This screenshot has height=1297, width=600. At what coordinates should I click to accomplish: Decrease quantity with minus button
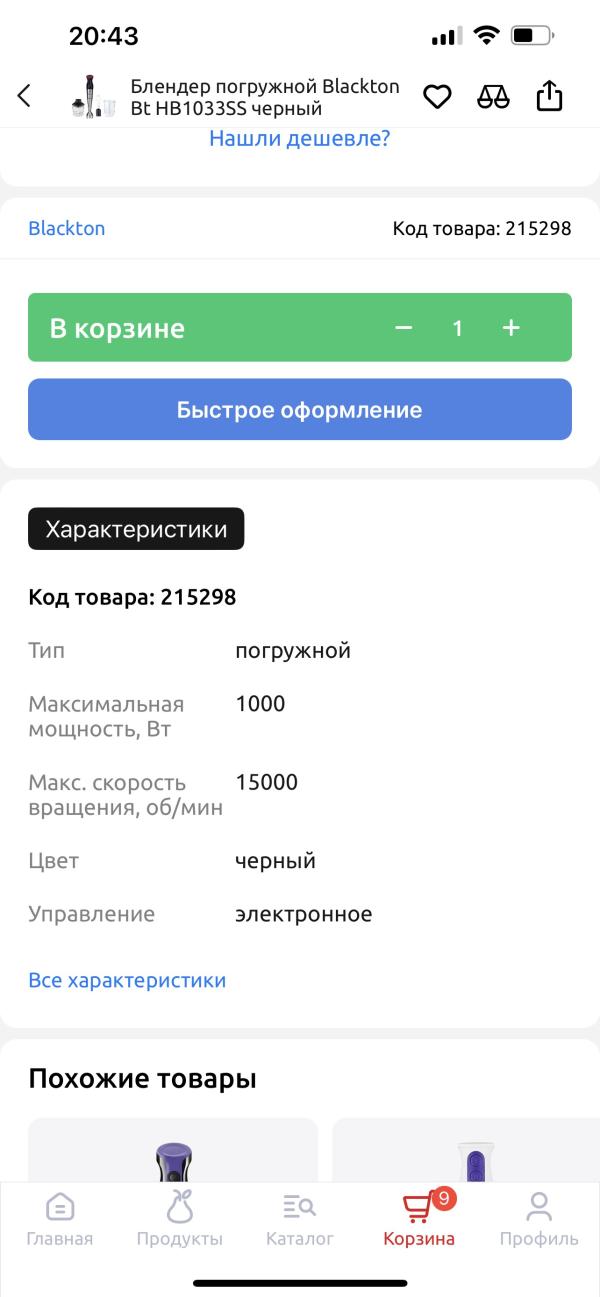tap(404, 328)
